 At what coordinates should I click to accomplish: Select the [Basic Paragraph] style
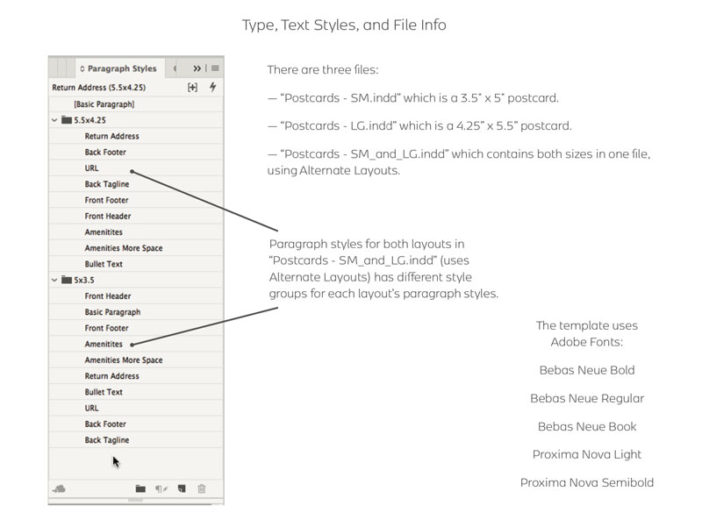[104, 104]
